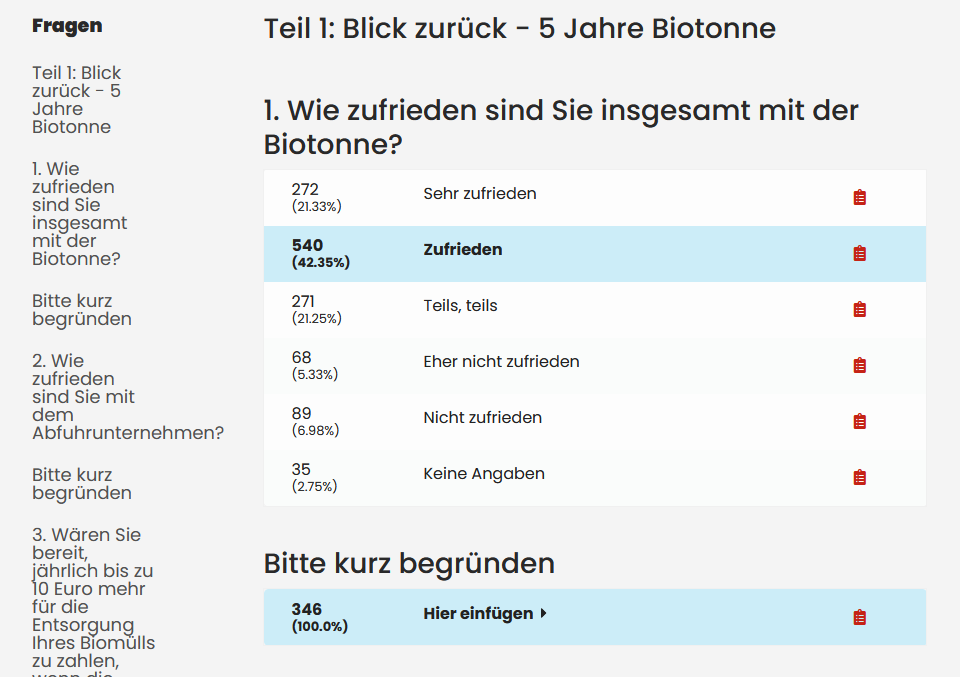Screen dimensions: 960x677
Task: Jump to question 3 about 10 Euro mehr
Action: click(93, 598)
